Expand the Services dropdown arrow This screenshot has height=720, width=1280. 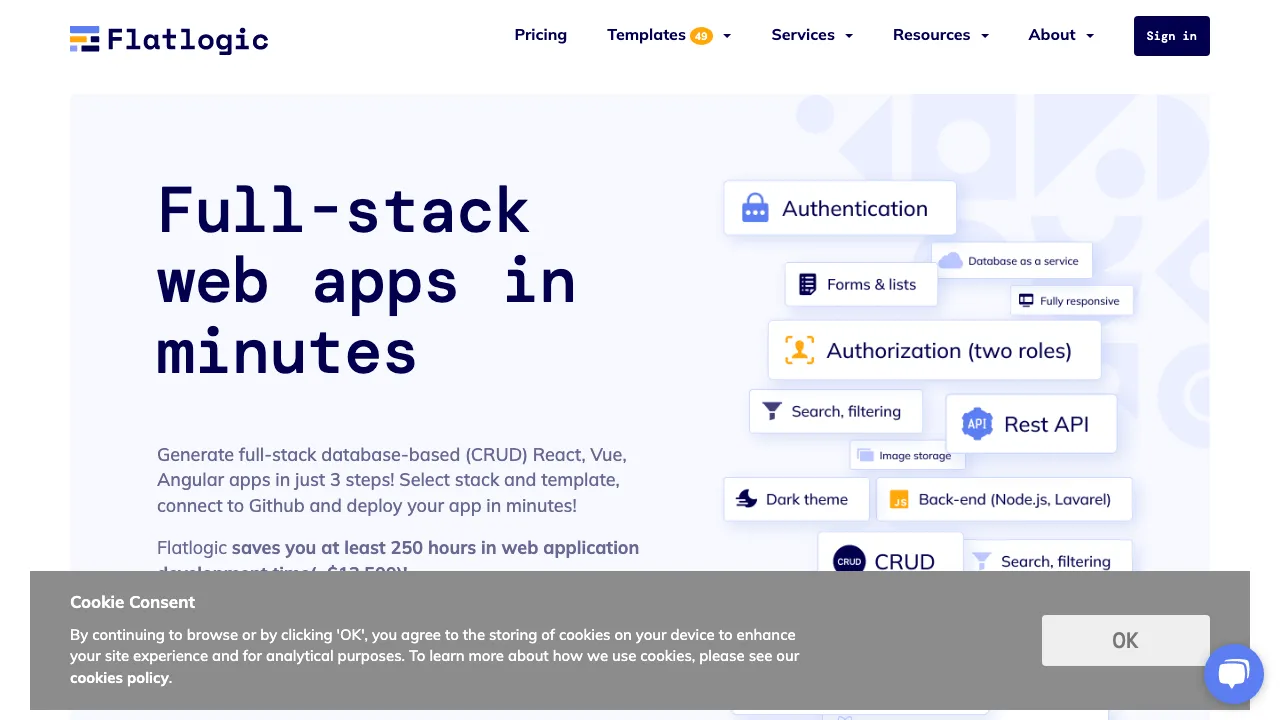click(x=849, y=36)
